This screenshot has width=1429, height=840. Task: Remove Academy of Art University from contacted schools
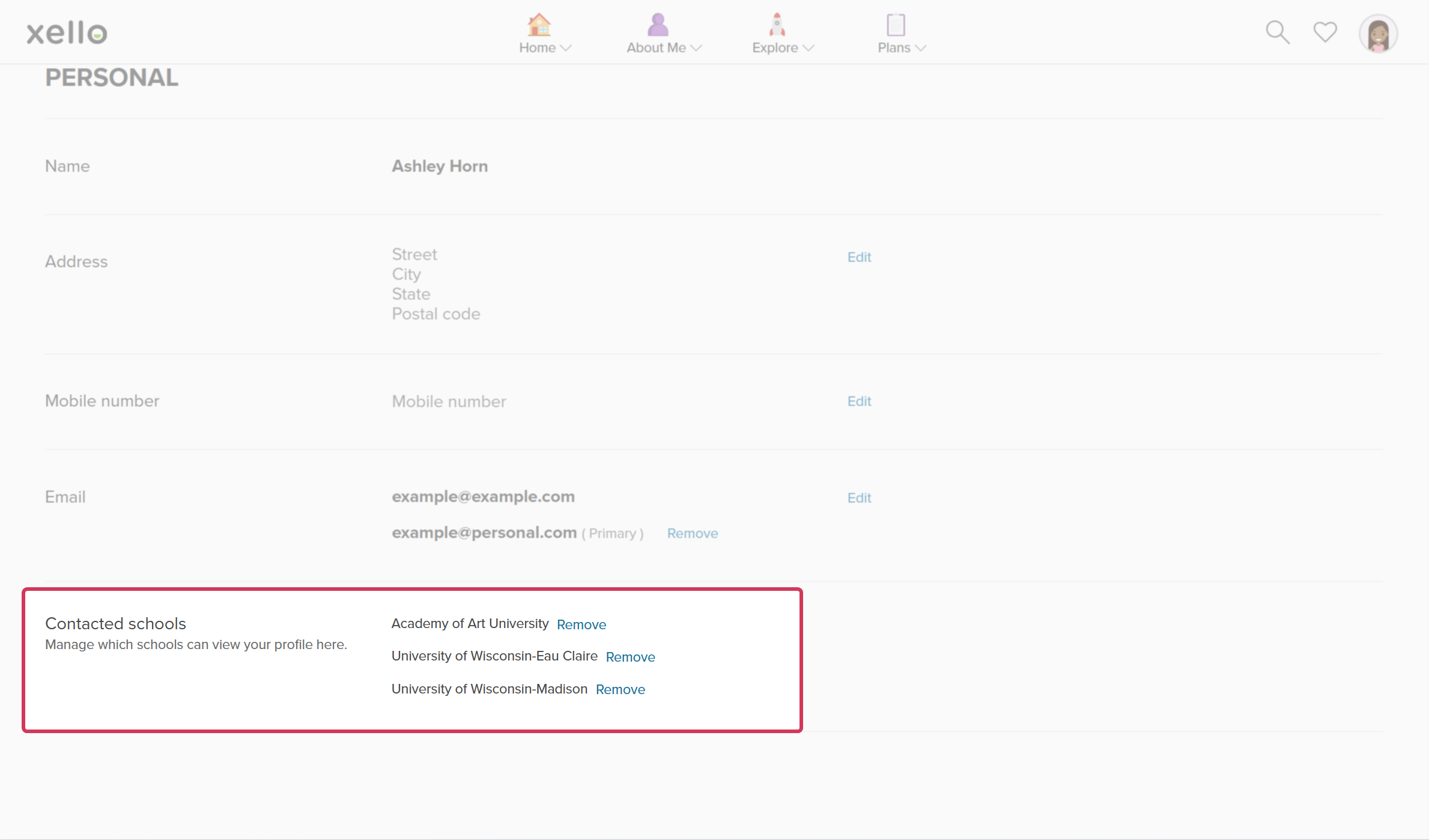tap(581, 624)
